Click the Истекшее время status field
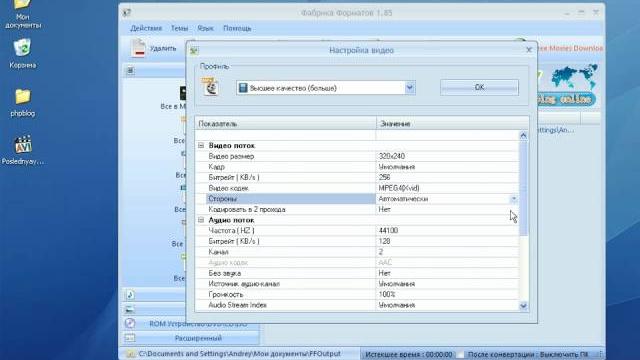This screenshot has height=360, width=640. 409,354
